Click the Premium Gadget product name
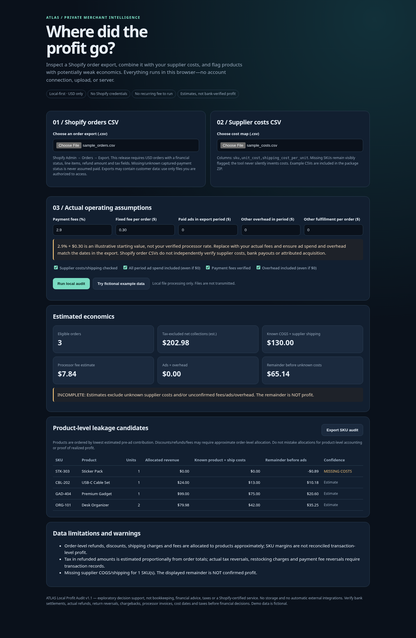The width and height of the screenshot is (416, 638). tap(96, 494)
